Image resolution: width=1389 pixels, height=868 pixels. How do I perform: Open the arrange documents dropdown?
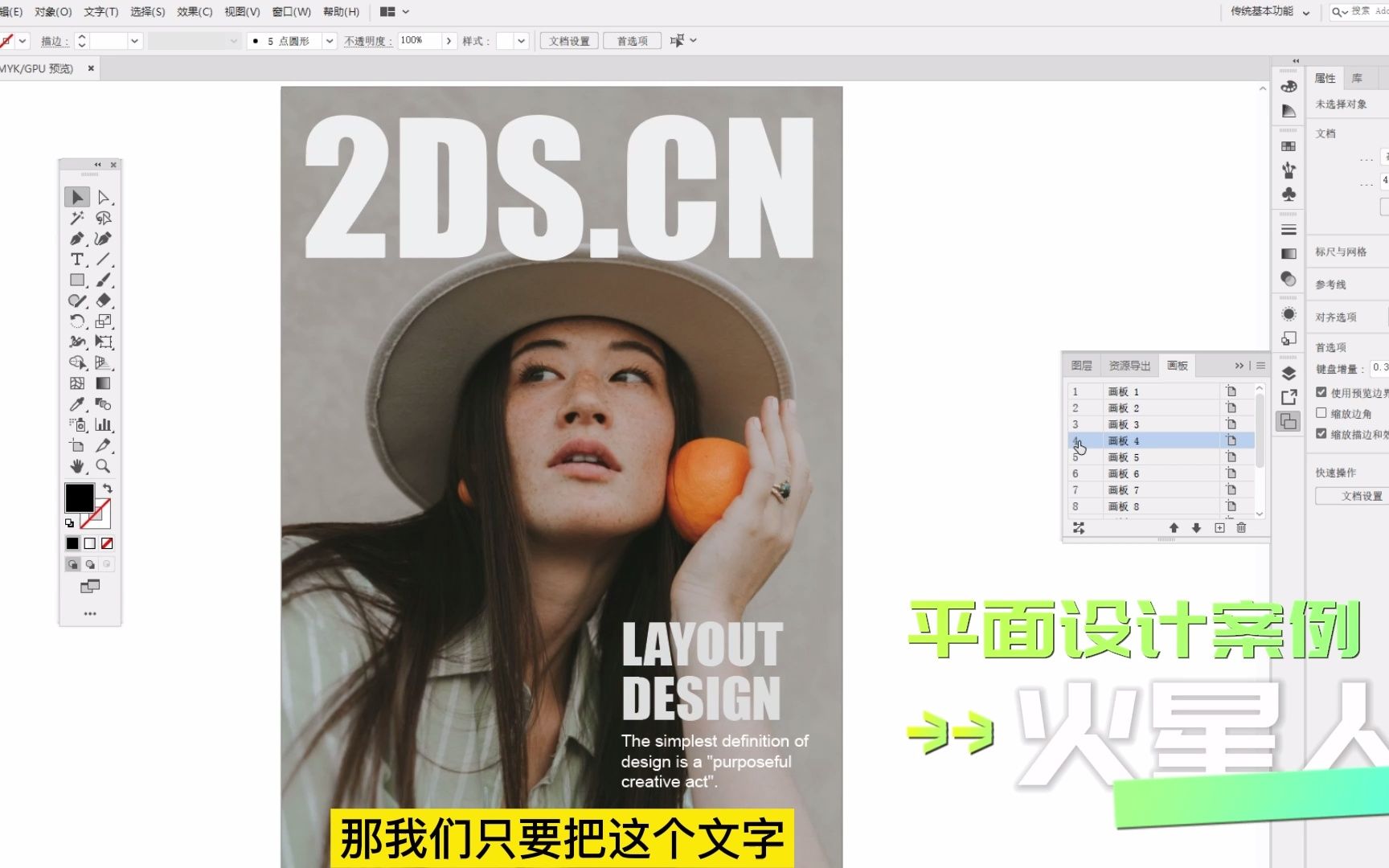point(395,12)
